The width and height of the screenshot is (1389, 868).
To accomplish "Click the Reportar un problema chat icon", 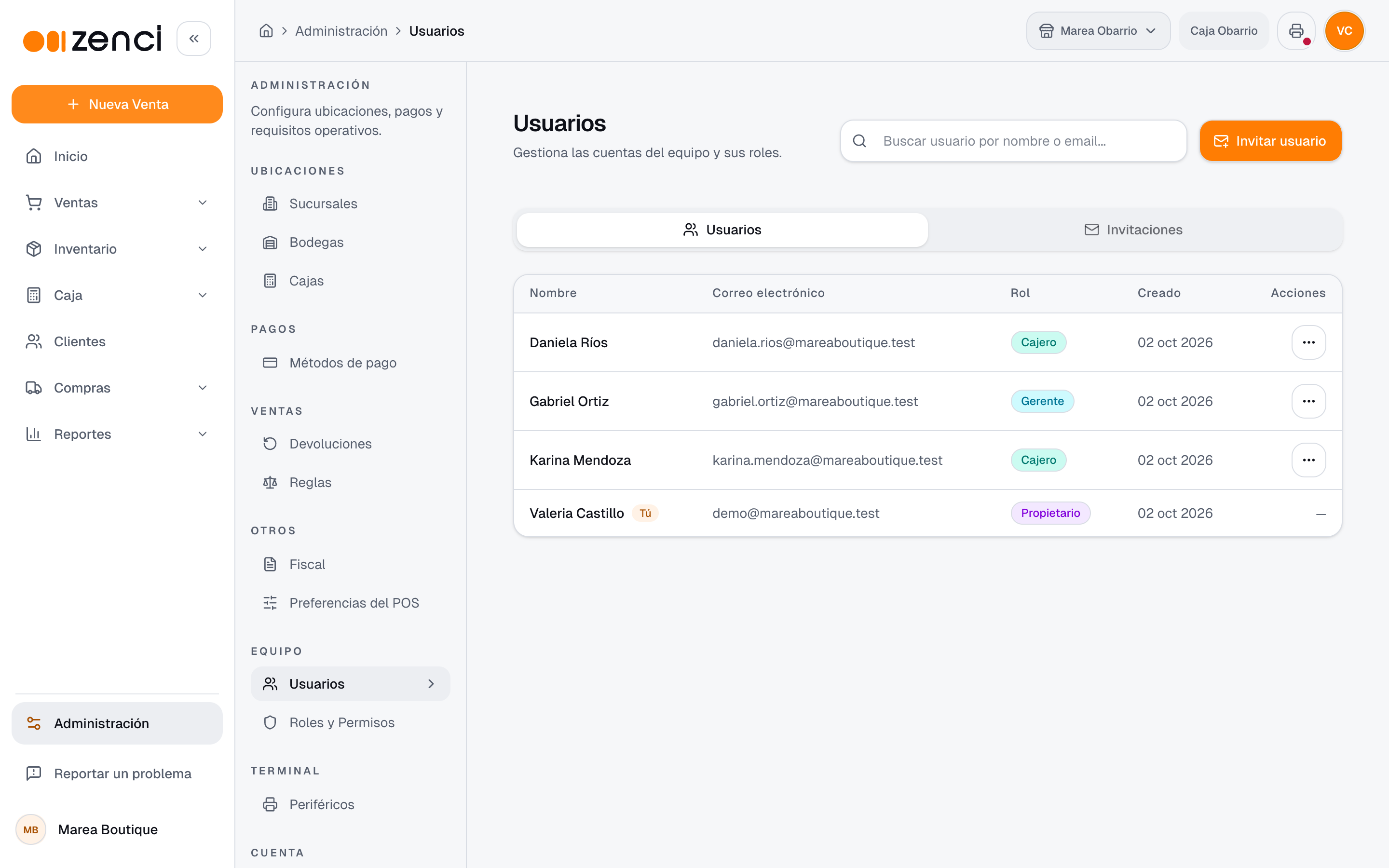I will point(34,773).
